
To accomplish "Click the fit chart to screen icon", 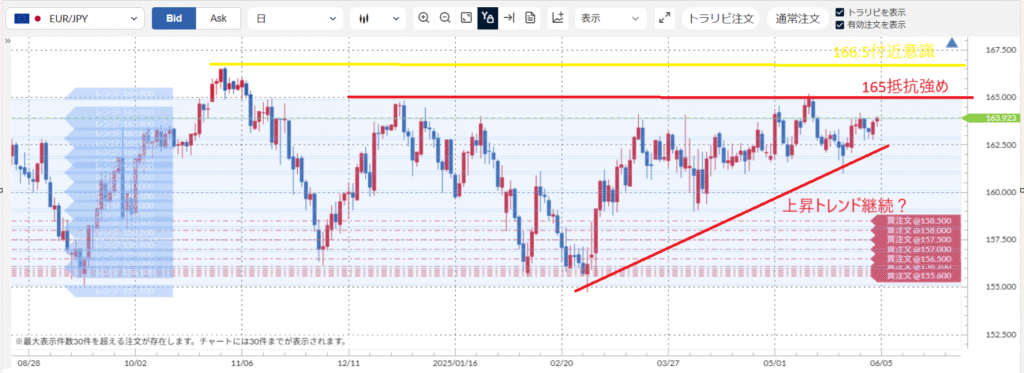I will tap(466, 18).
